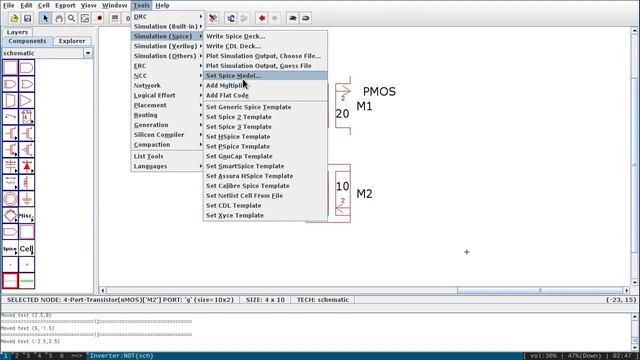The height and width of the screenshot is (360, 640).
Task: Expand the DRC submenu
Action: 167,17
